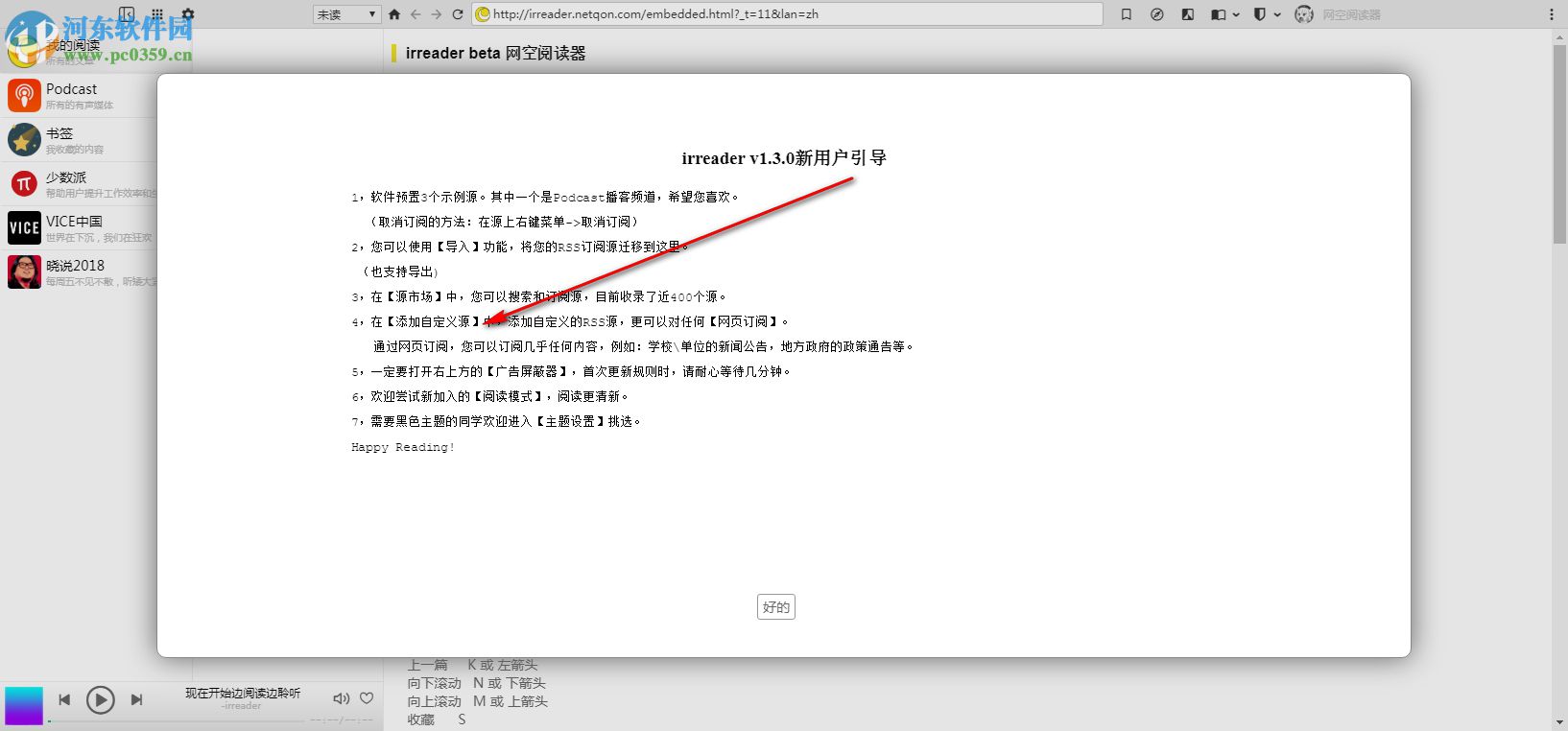Favorite the track with the heart icon

[367, 698]
